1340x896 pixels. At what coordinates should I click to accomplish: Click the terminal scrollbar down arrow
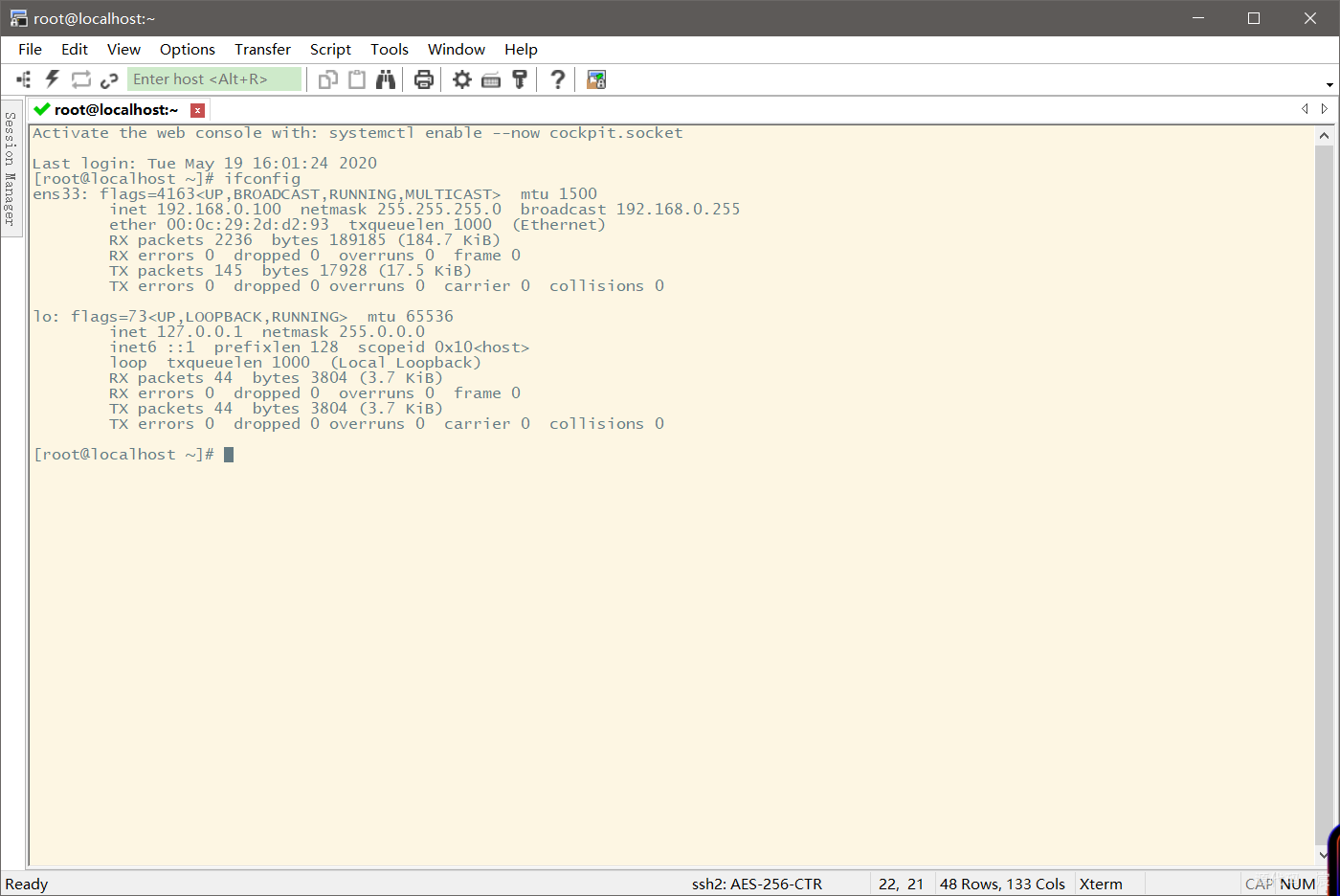click(x=1324, y=855)
